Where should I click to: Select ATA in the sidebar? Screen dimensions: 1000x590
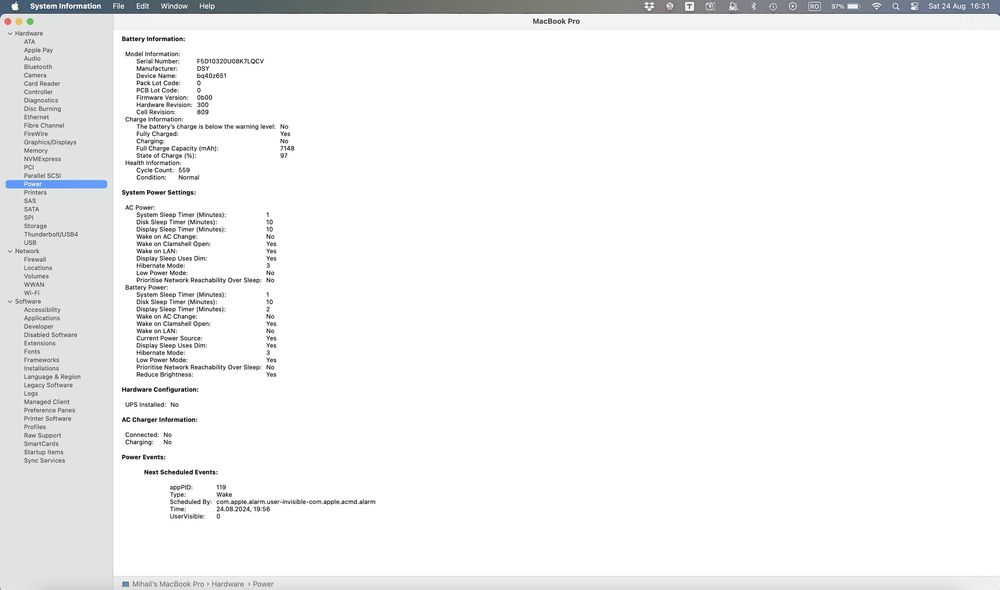[29, 41]
